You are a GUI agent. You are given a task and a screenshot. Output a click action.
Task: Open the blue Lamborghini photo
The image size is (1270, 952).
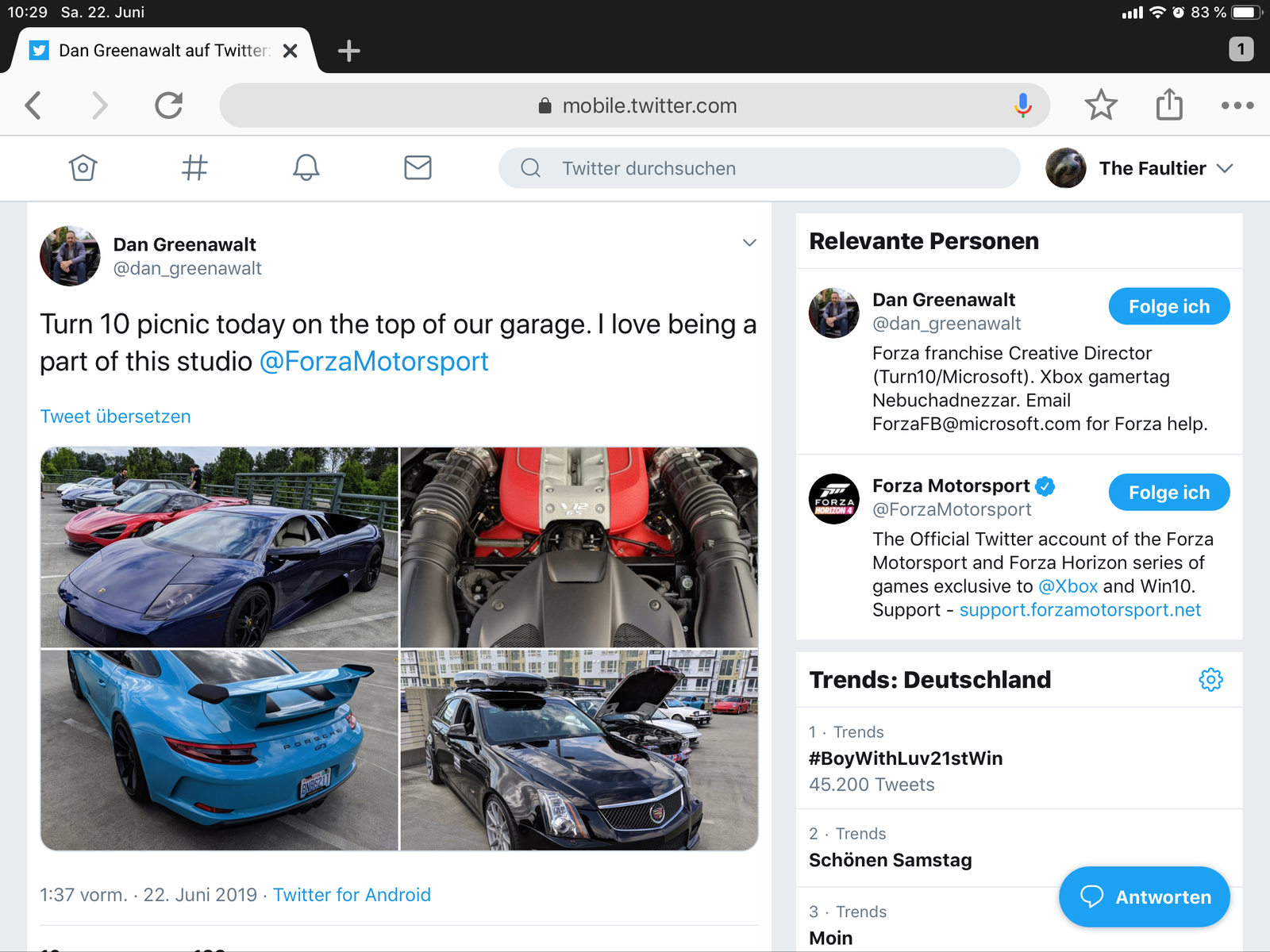pyautogui.click(x=219, y=547)
